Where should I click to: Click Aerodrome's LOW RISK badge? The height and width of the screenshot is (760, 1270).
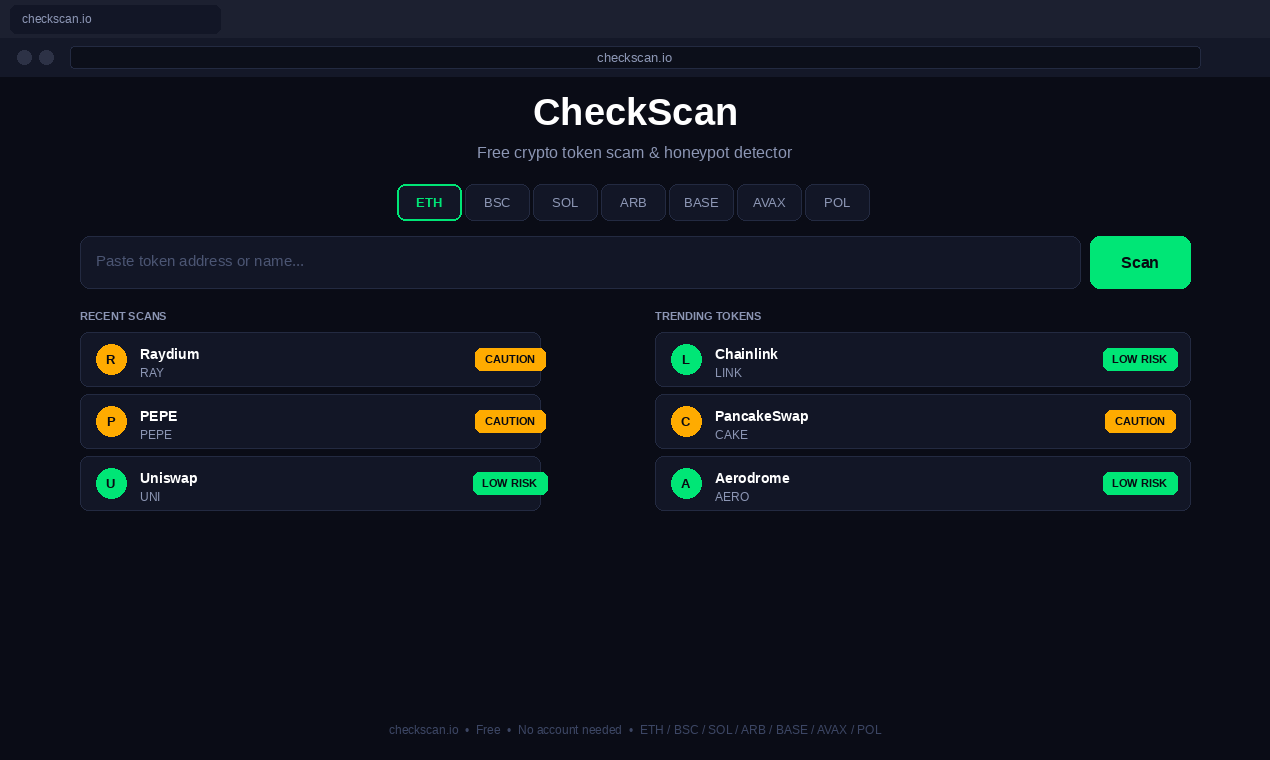(x=1140, y=483)
